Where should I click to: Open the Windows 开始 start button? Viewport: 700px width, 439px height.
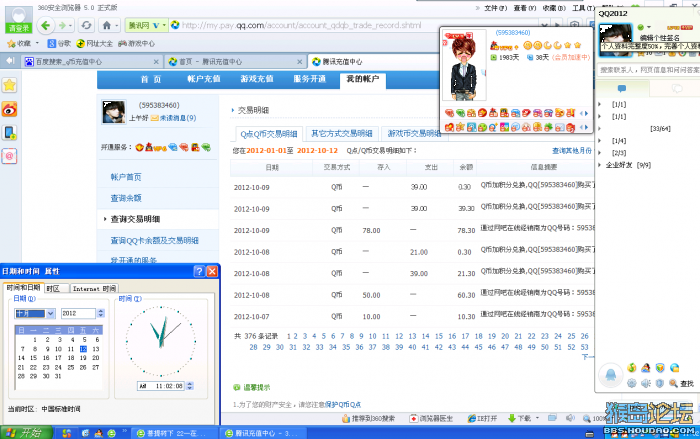pos(26,433)
